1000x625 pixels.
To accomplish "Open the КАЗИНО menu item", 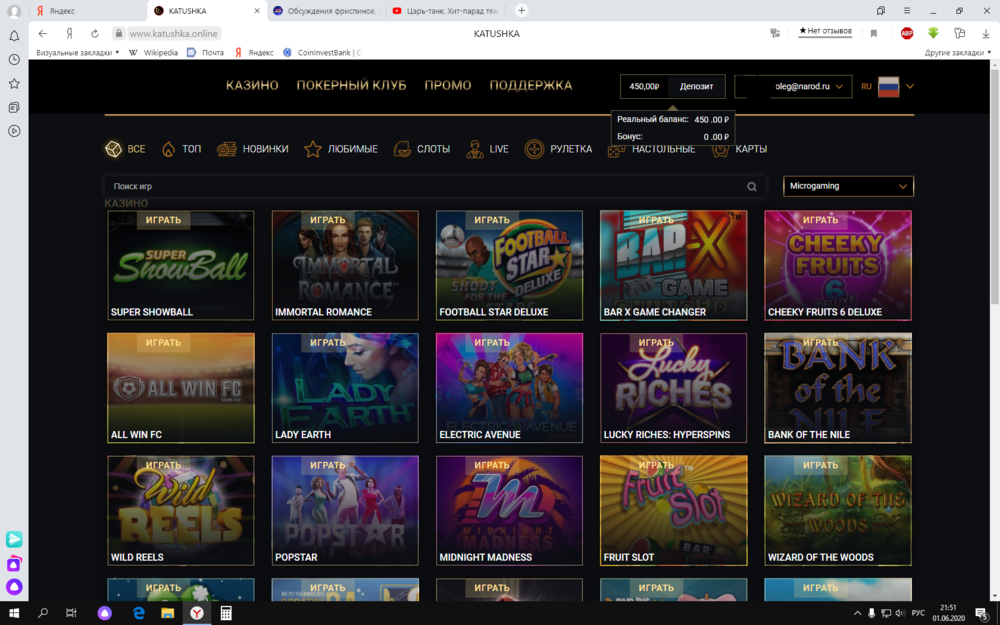I will [252, 85].
